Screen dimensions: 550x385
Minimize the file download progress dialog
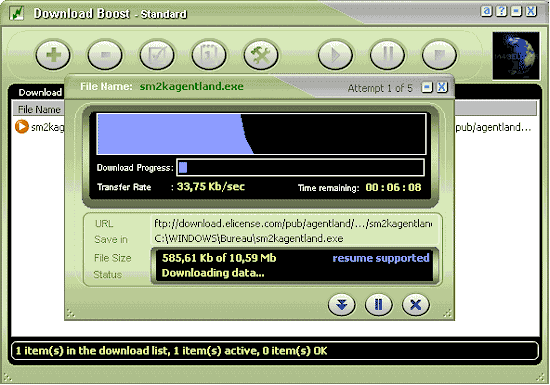click(x=427, y=87)
